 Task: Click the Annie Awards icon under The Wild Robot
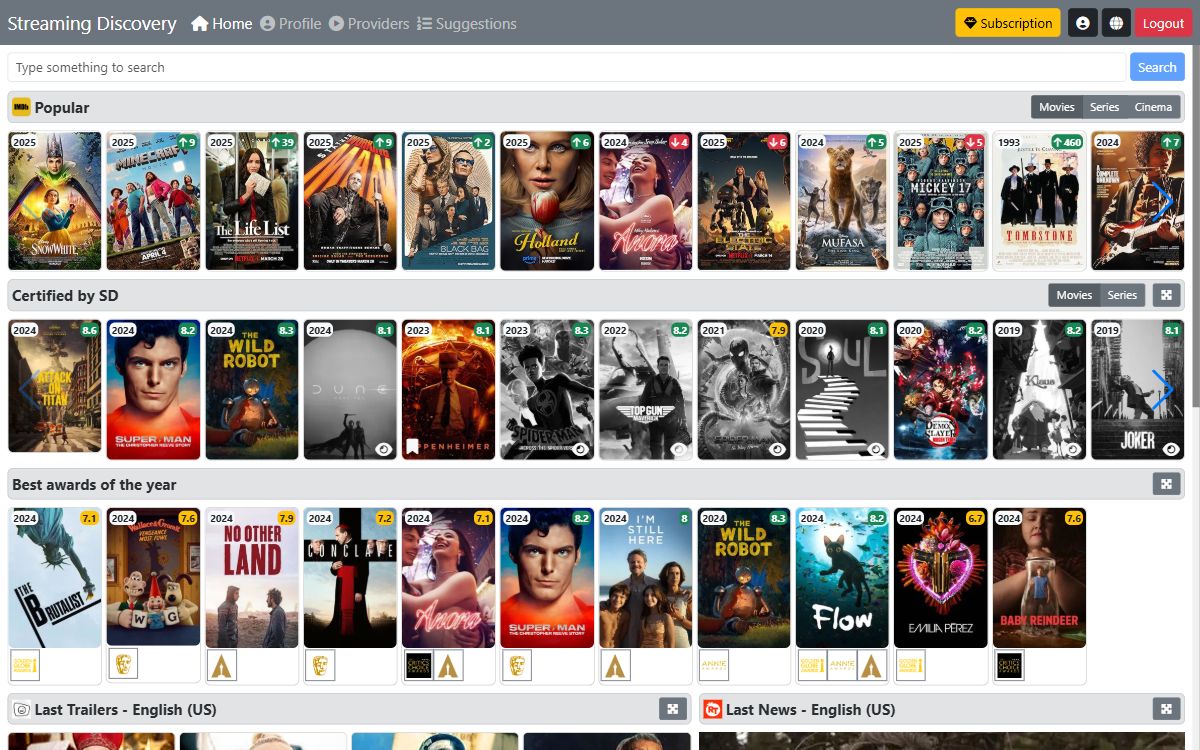712,664
